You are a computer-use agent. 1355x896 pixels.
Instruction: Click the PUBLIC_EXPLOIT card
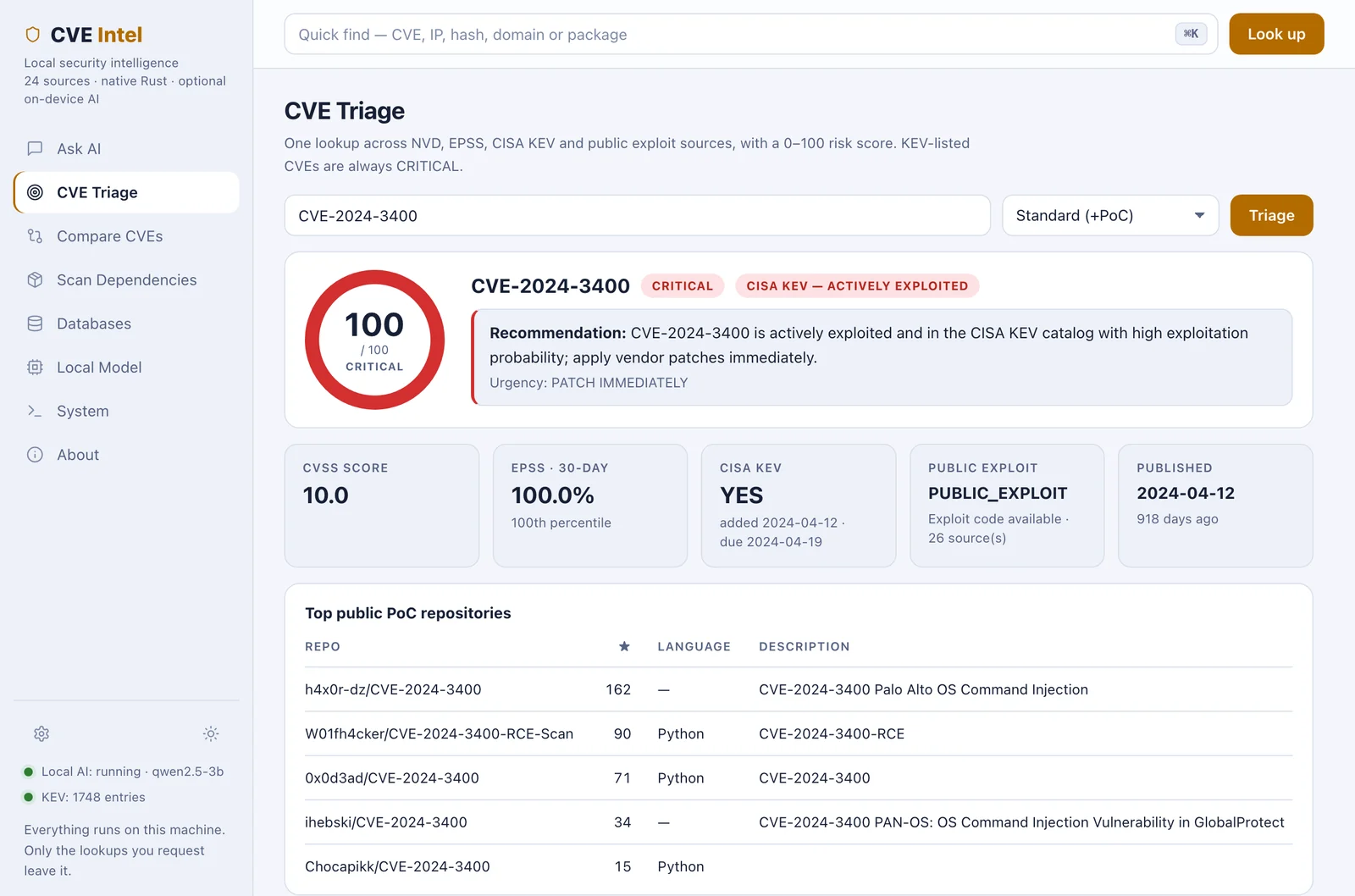1007,506
